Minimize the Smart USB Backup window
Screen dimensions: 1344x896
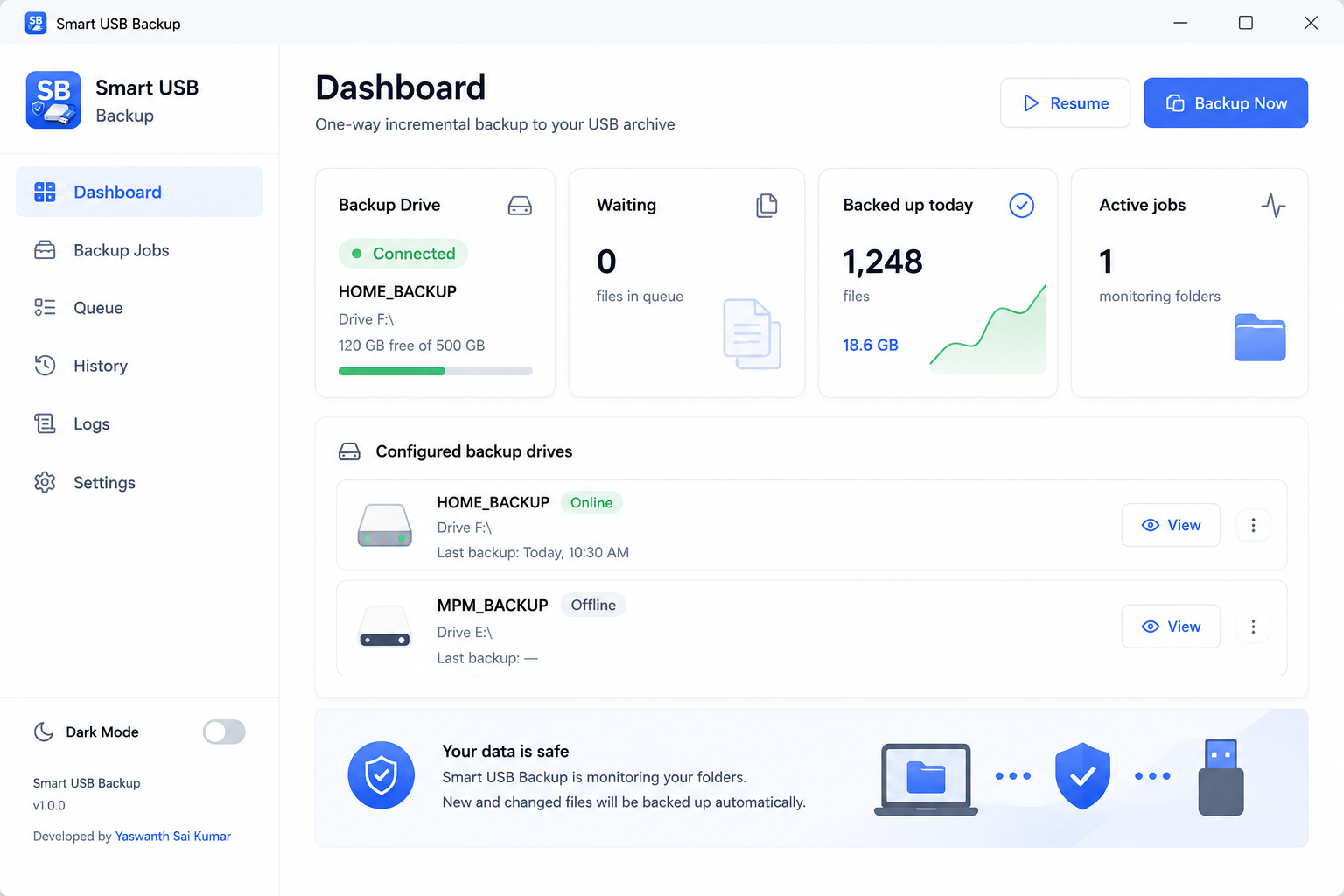coord(1180,23)
